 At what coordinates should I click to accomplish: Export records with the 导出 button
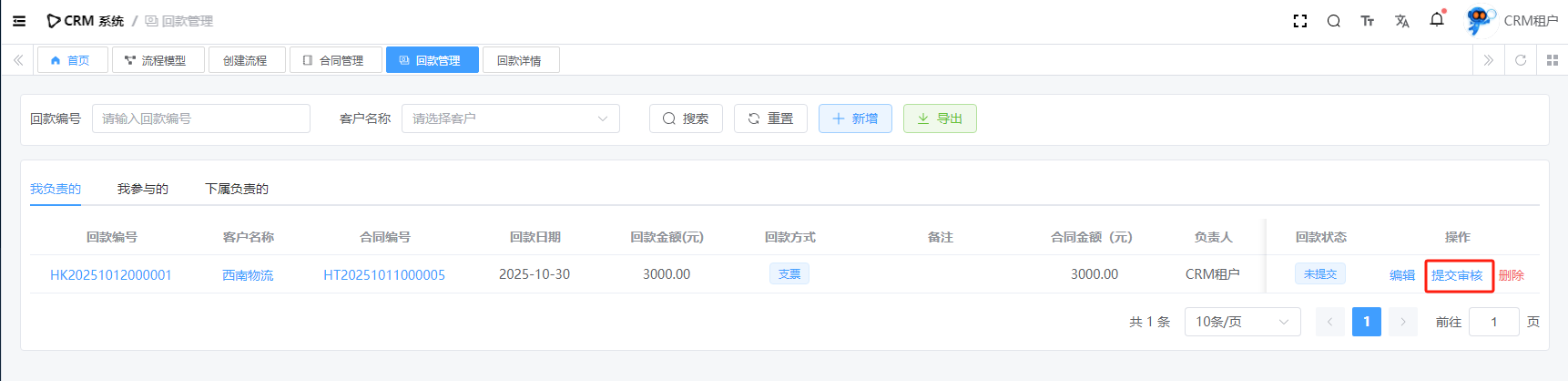[x=940, y=118]
